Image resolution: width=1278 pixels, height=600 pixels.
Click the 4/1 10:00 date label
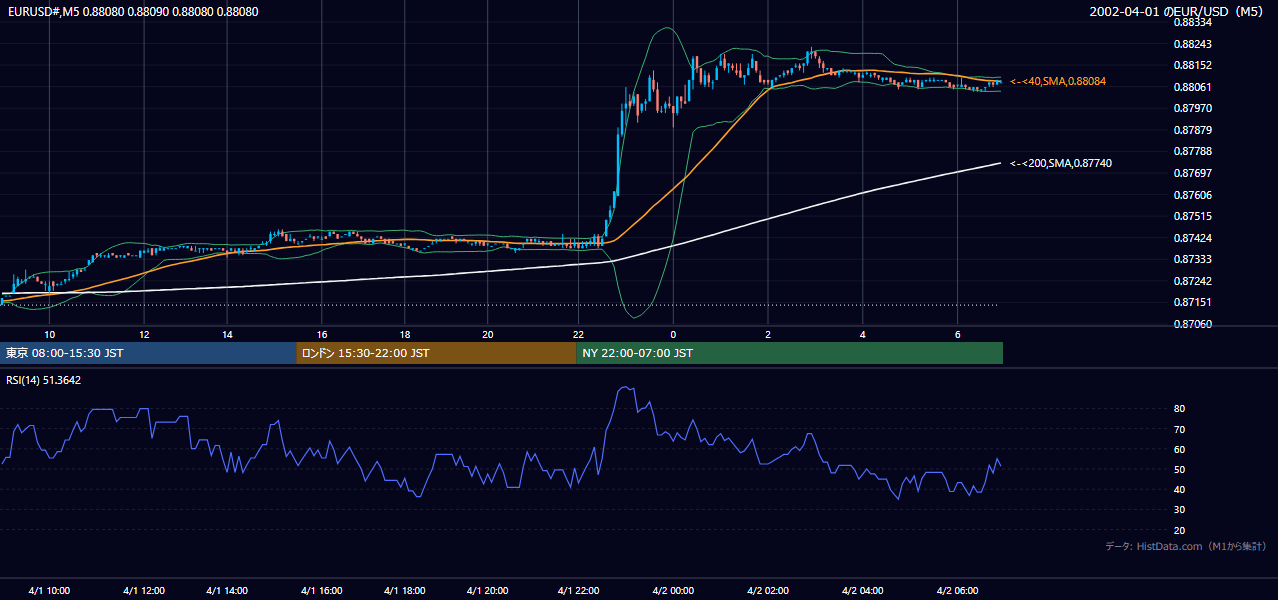tap(49, 591)
